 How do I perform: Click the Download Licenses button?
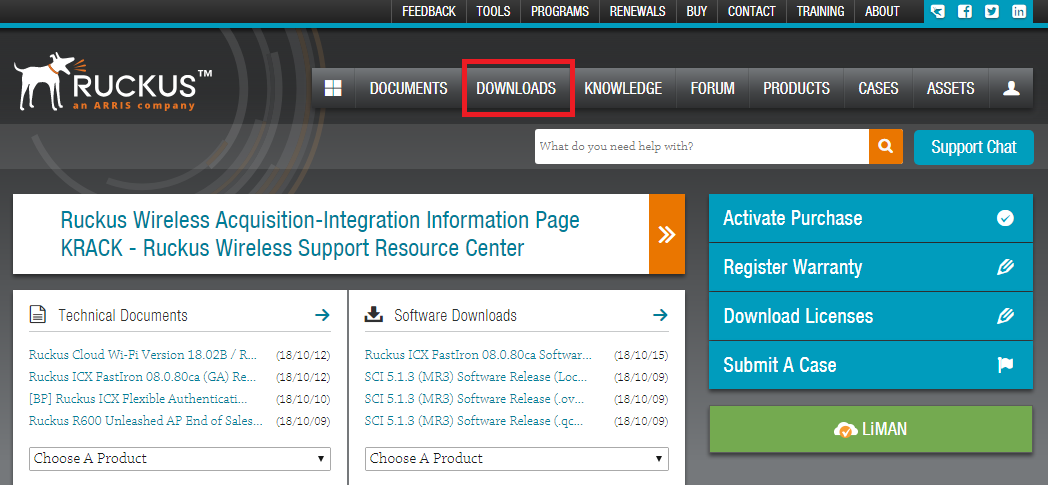point(871,316)
